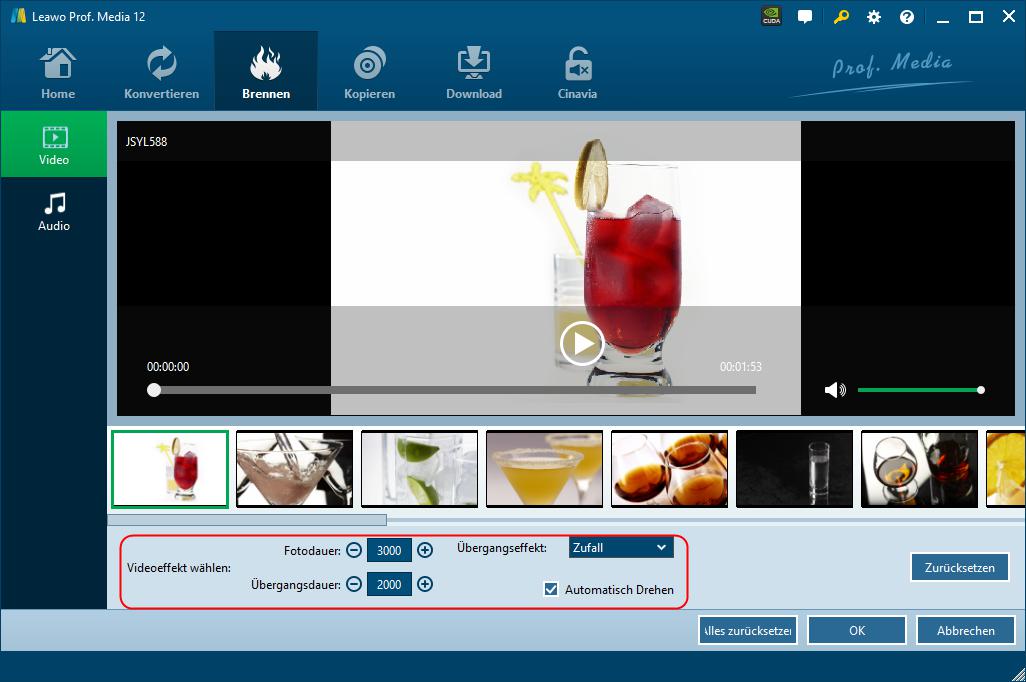The width and height of the screenshot is (1026, 682).
Task: Click the 00:01:53 duration label
Action: (741, 367)
